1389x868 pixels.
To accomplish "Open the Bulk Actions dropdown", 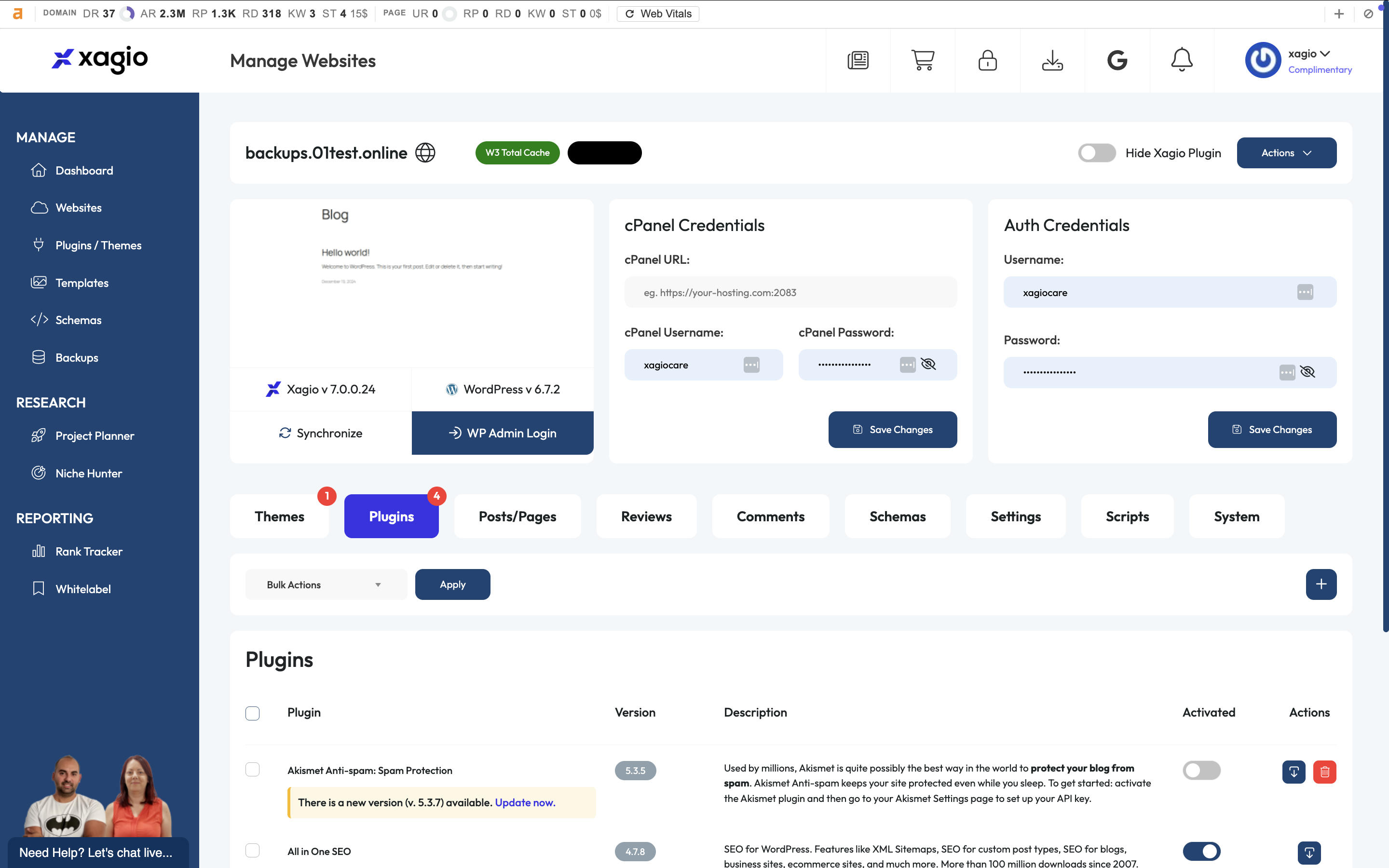I will point(326,584).
